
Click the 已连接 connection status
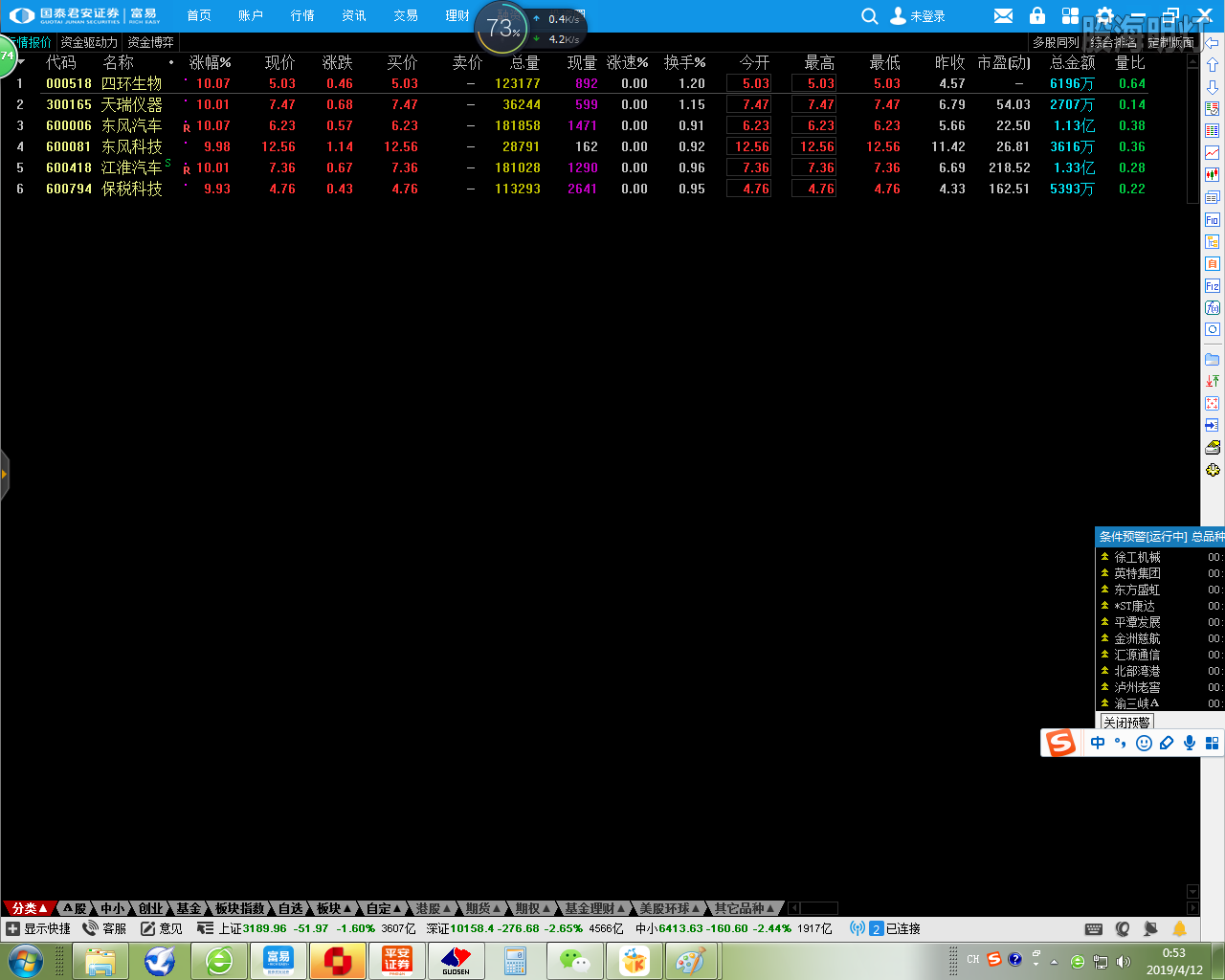tap(902, 928)
